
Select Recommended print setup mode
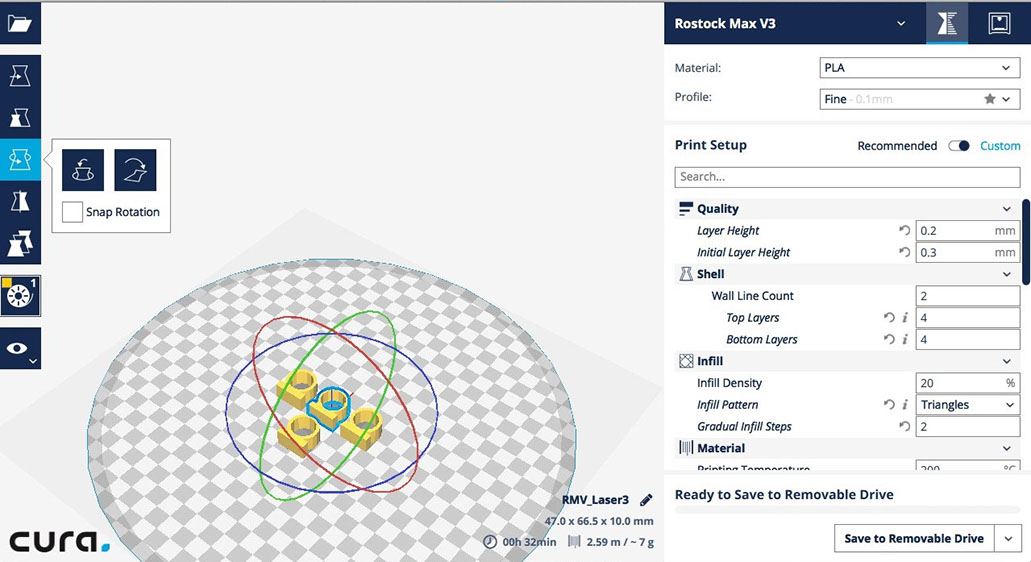897,146
